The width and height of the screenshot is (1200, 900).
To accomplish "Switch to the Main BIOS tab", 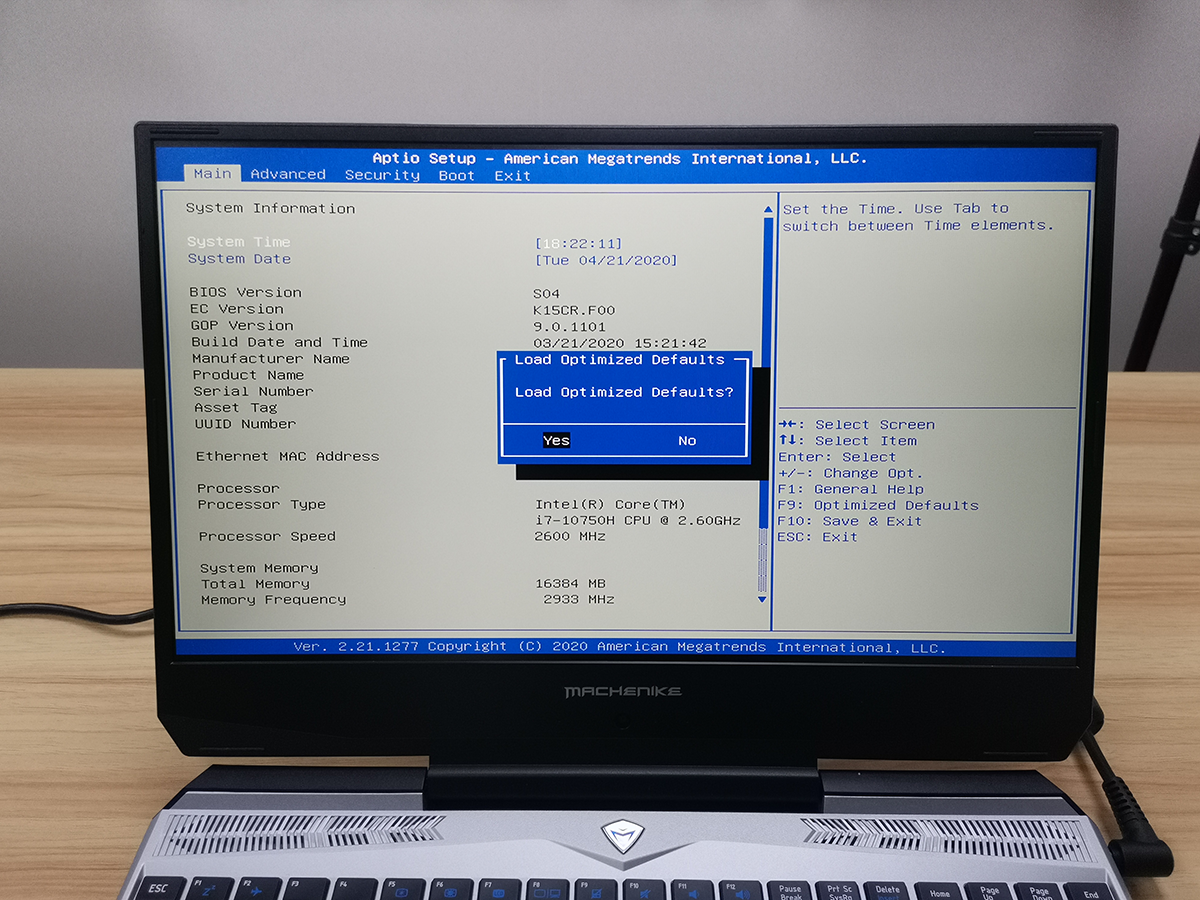I will tap(212, 174).
